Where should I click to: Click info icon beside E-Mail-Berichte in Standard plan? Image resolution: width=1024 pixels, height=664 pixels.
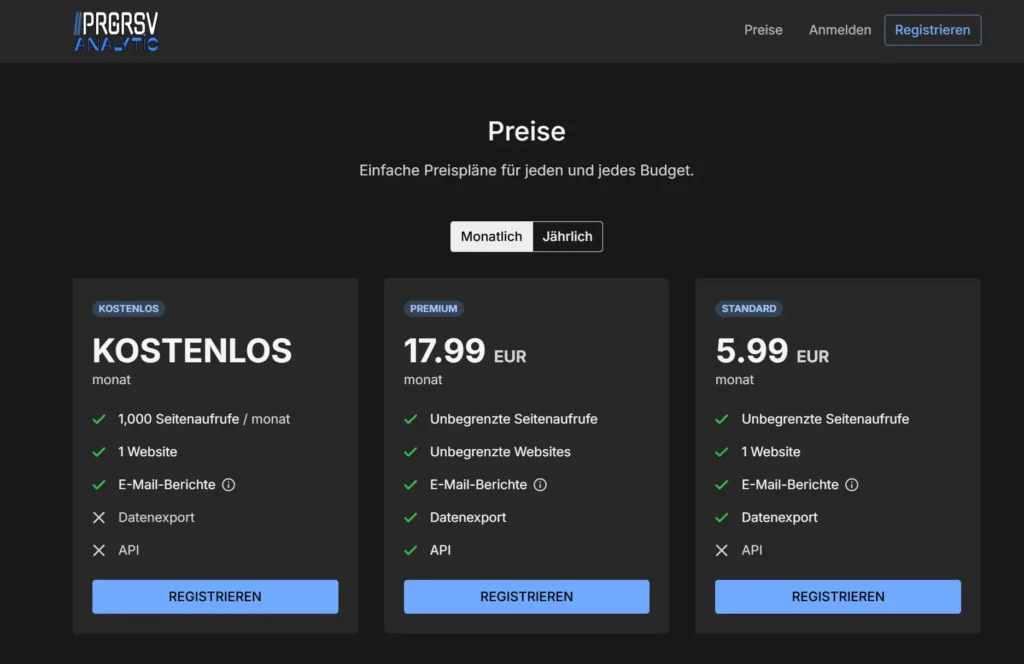pos(852,485)
